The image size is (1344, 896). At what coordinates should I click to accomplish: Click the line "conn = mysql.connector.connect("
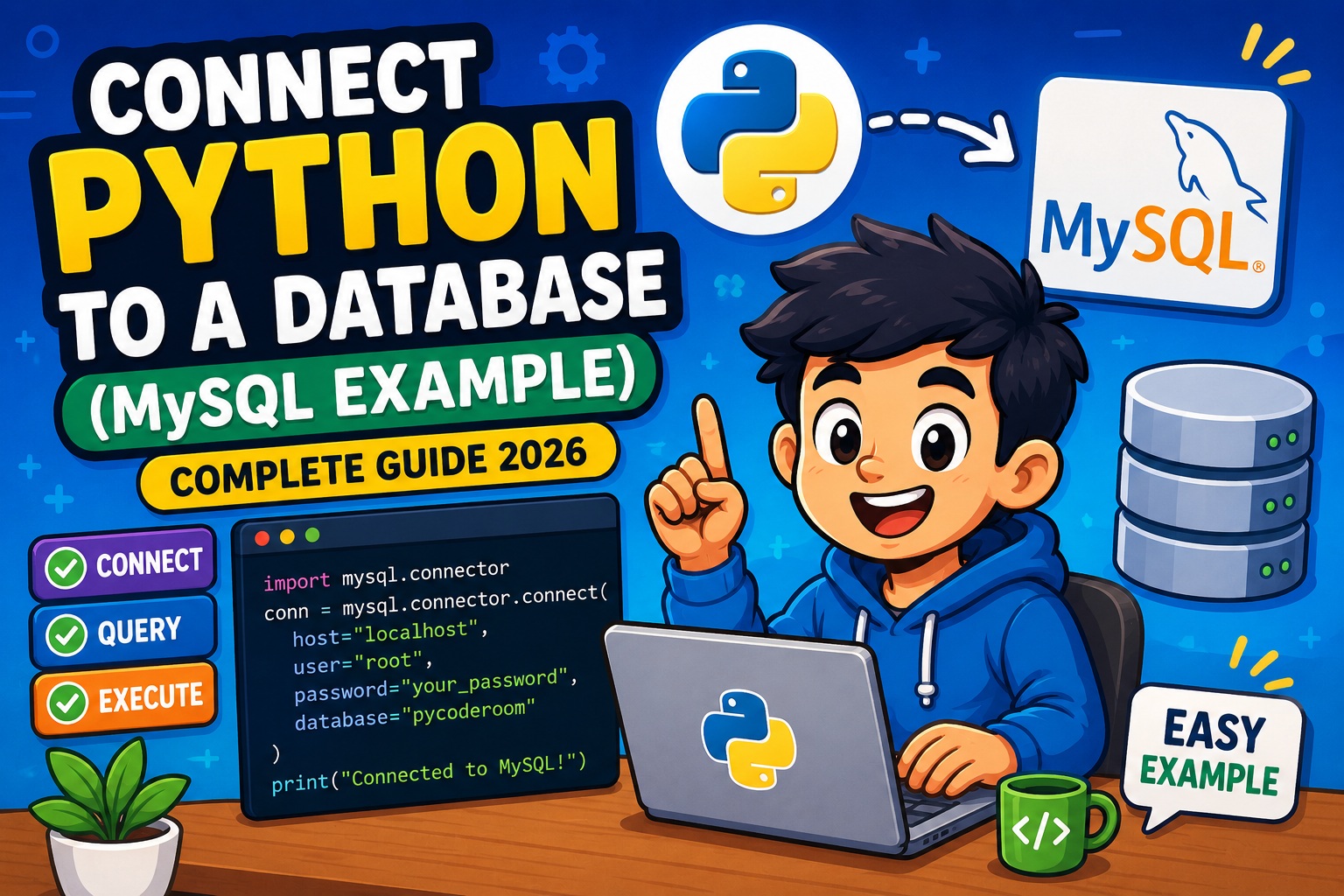click(x=436, y=602)
